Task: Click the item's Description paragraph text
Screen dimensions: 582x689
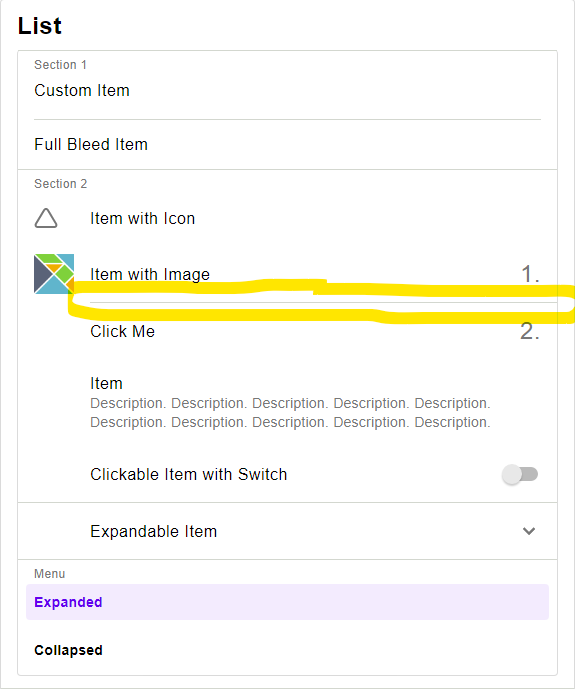Action: [x=290, y=413]
